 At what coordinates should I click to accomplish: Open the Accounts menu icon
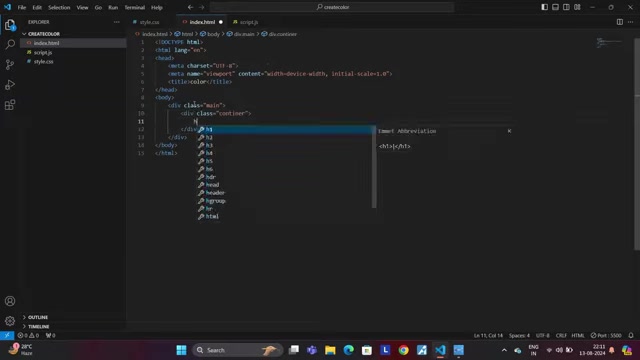[10, 301]
